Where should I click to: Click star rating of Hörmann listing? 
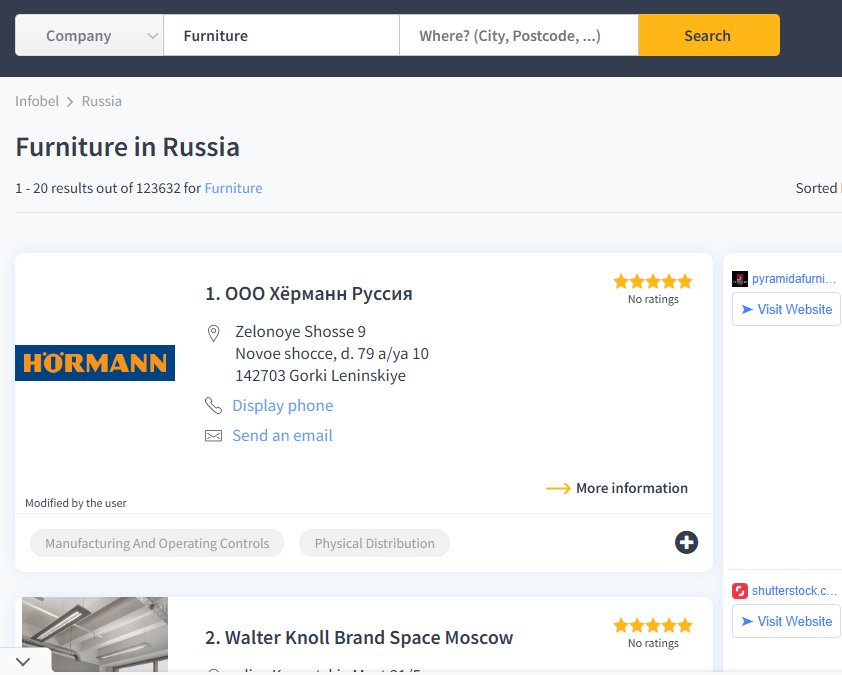coord(653,281)
